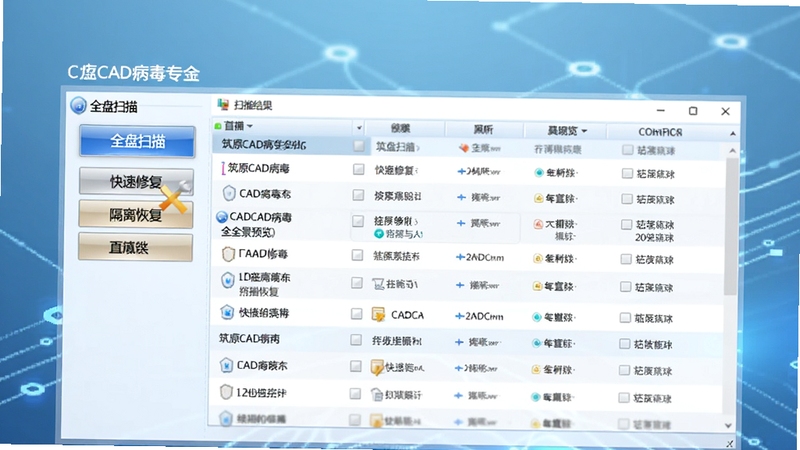
Task: Click the crossed tools icon on 快速修复 button
Action: coord(176,196)
